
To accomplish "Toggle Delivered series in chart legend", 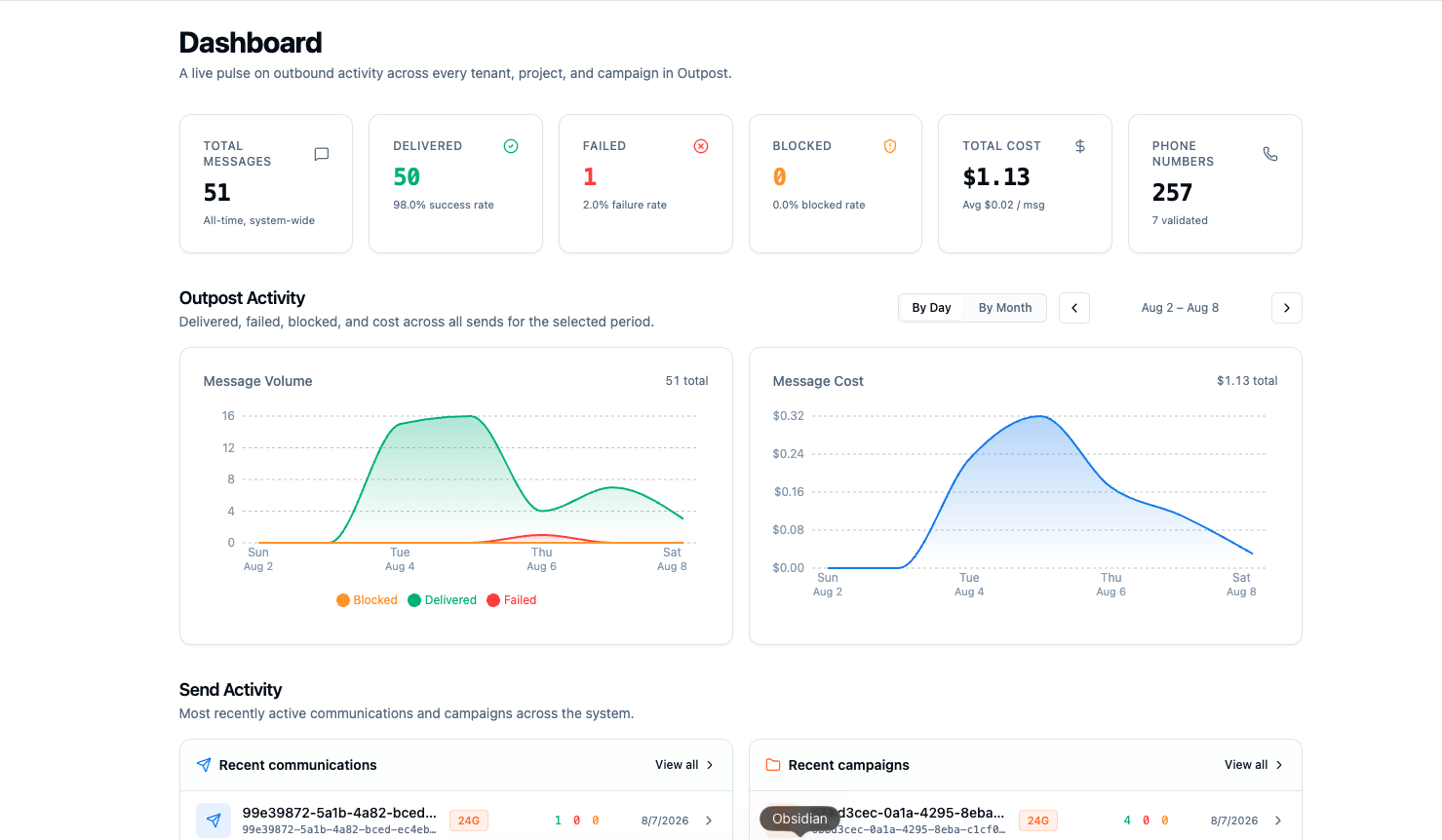I will pos(443,600).
